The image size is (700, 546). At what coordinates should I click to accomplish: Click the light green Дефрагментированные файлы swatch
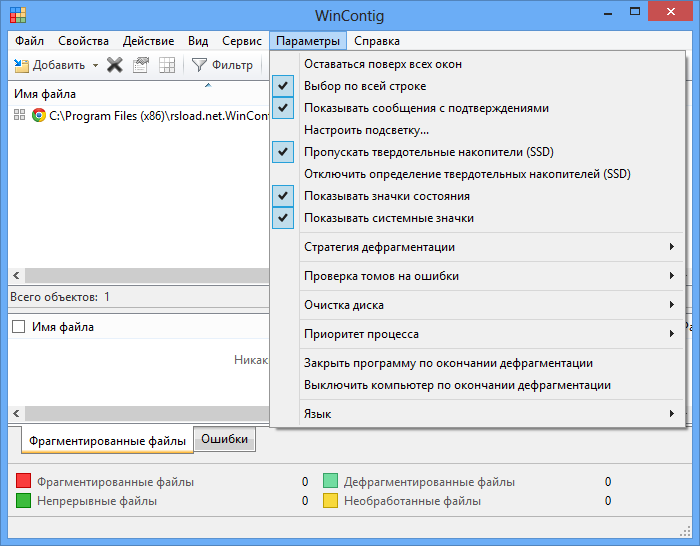pyautogui.click(x=330, y=481)
